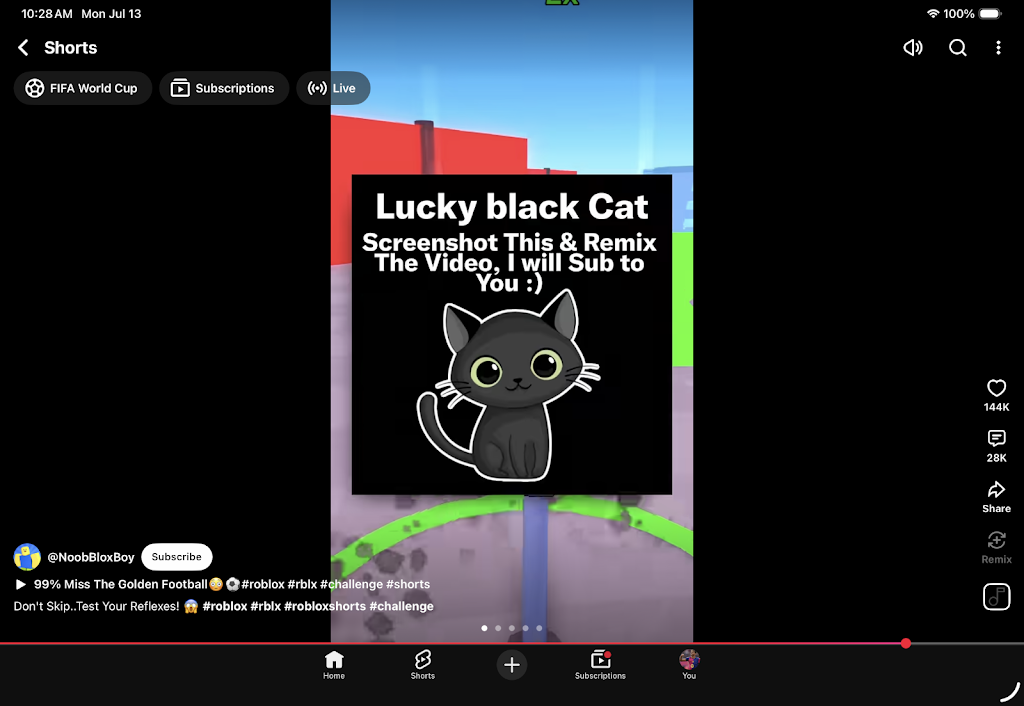
Task: Open the three-dot more options menu
Action: 998,47
